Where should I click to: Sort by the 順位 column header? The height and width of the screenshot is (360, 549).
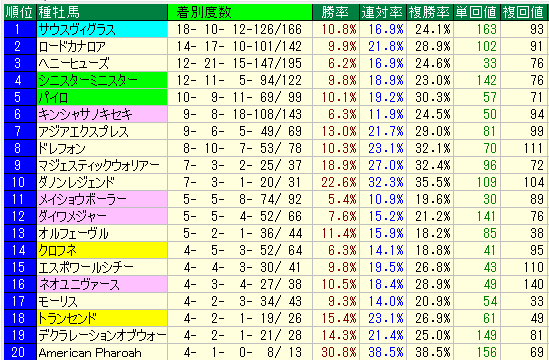[x=20, y=13]
